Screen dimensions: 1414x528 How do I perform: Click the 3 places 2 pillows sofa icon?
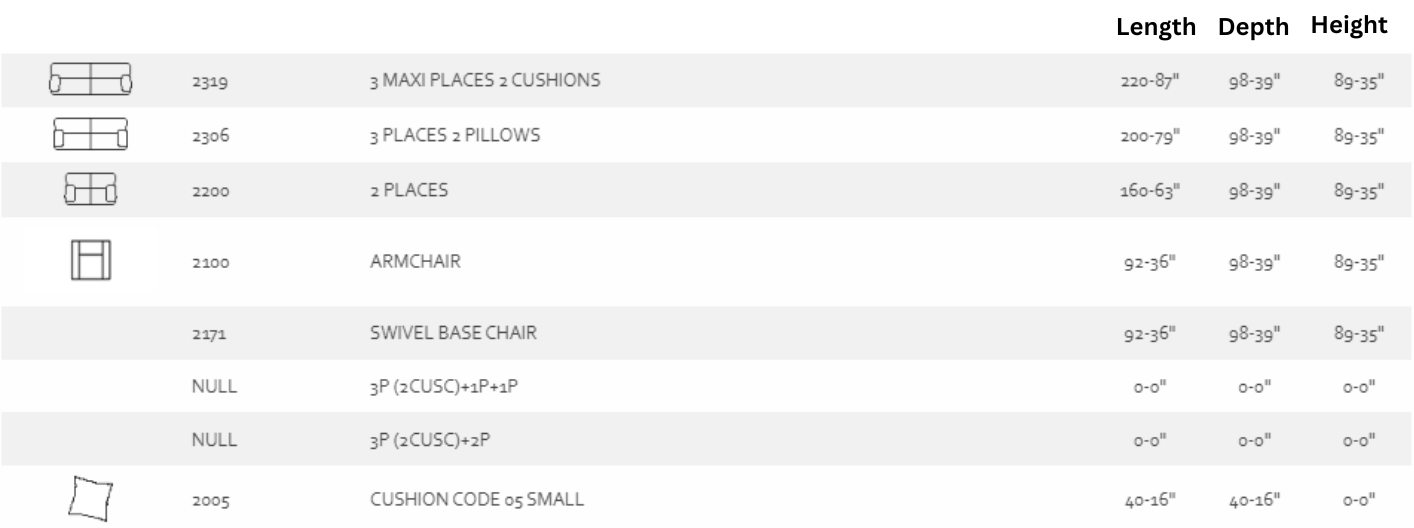pos(91,134)
